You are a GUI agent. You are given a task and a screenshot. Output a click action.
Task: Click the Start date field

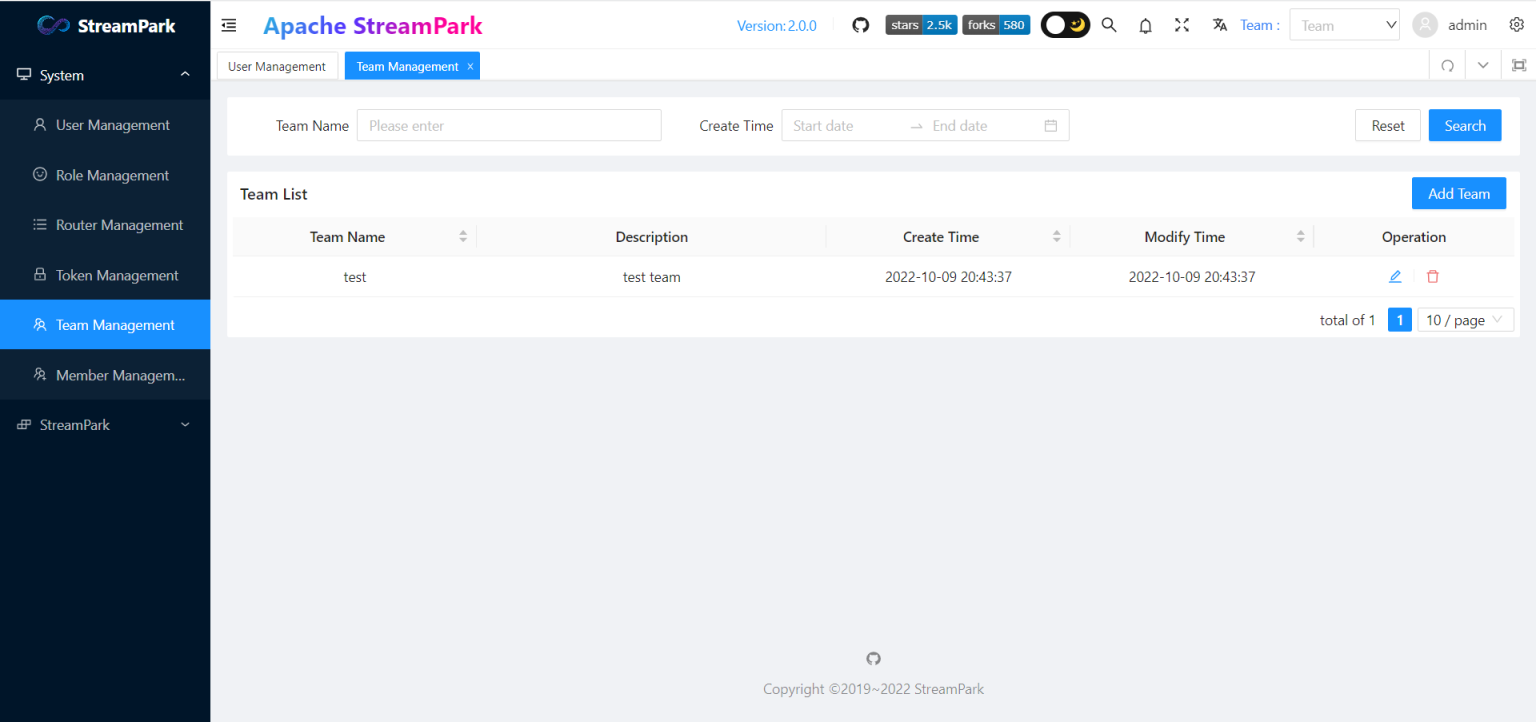pyautogui.click(x=845, y=126)
